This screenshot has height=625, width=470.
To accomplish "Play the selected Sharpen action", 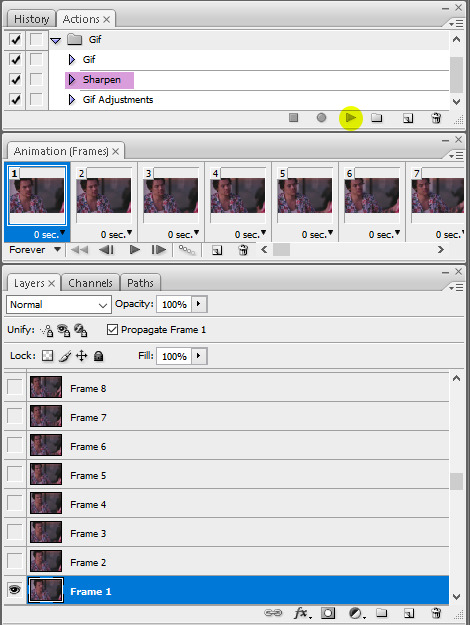I will 351,118.
